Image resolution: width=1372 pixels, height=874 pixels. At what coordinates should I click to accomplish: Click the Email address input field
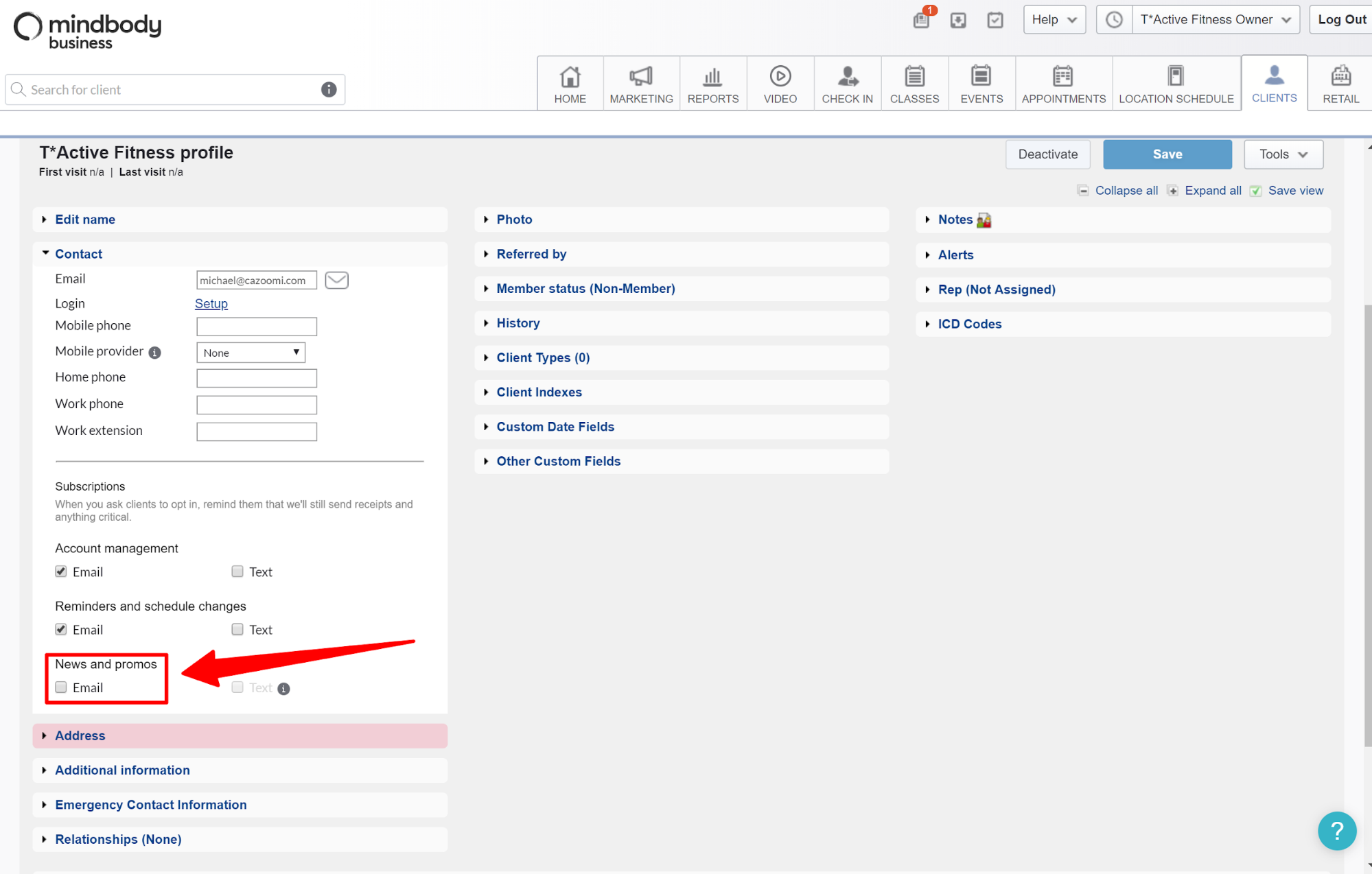pos(257,280)
